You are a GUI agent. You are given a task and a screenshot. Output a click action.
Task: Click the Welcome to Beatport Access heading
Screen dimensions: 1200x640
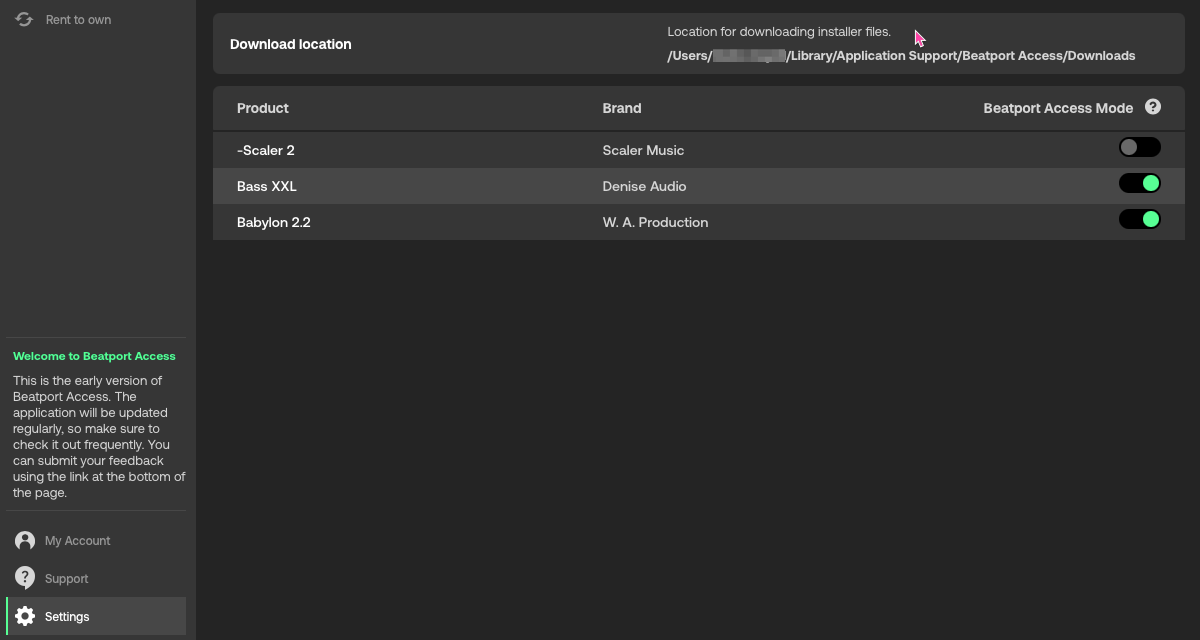click(x=94, y=356)
